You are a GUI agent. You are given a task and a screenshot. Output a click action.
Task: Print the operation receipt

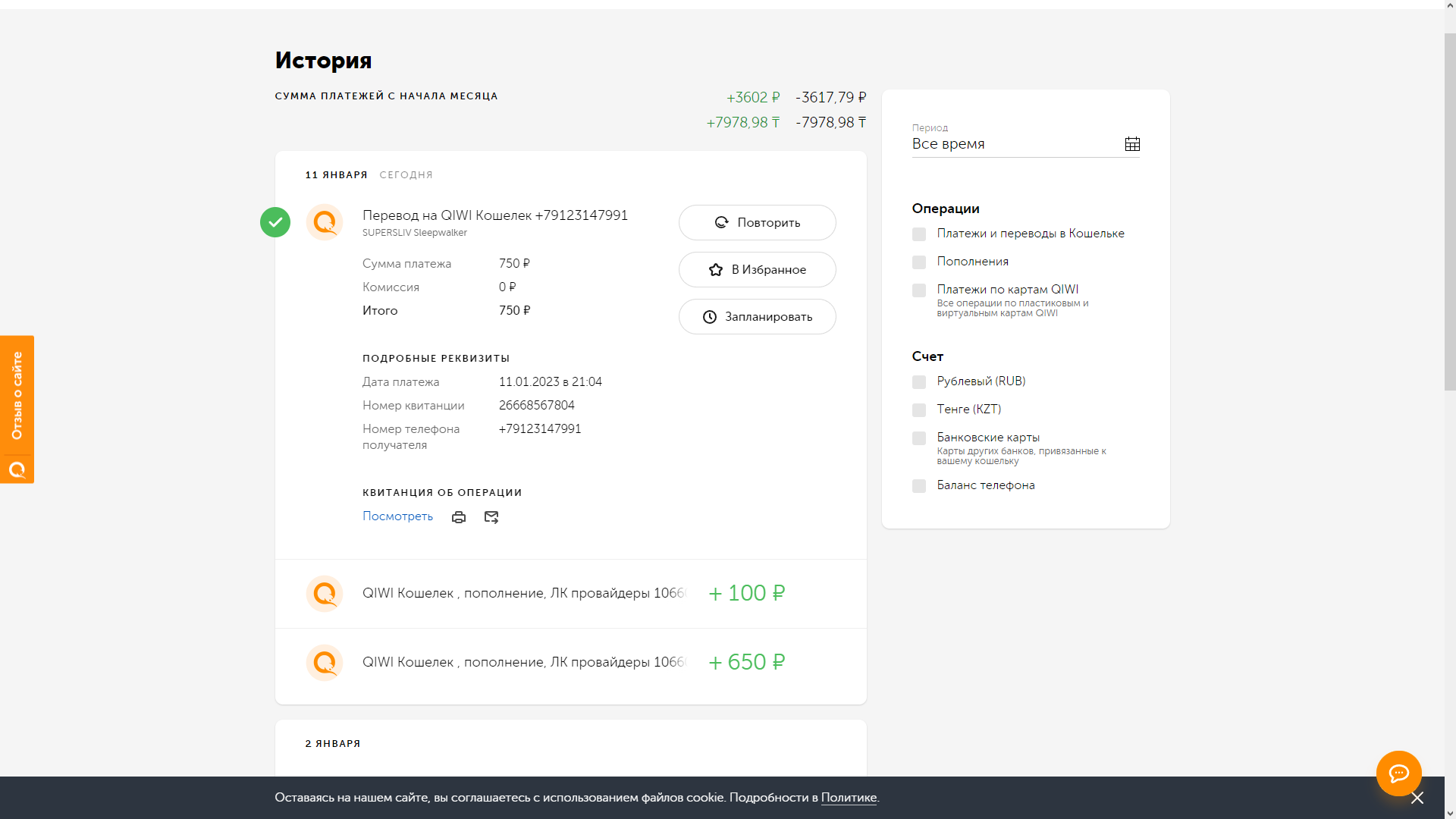click(459, 517)
